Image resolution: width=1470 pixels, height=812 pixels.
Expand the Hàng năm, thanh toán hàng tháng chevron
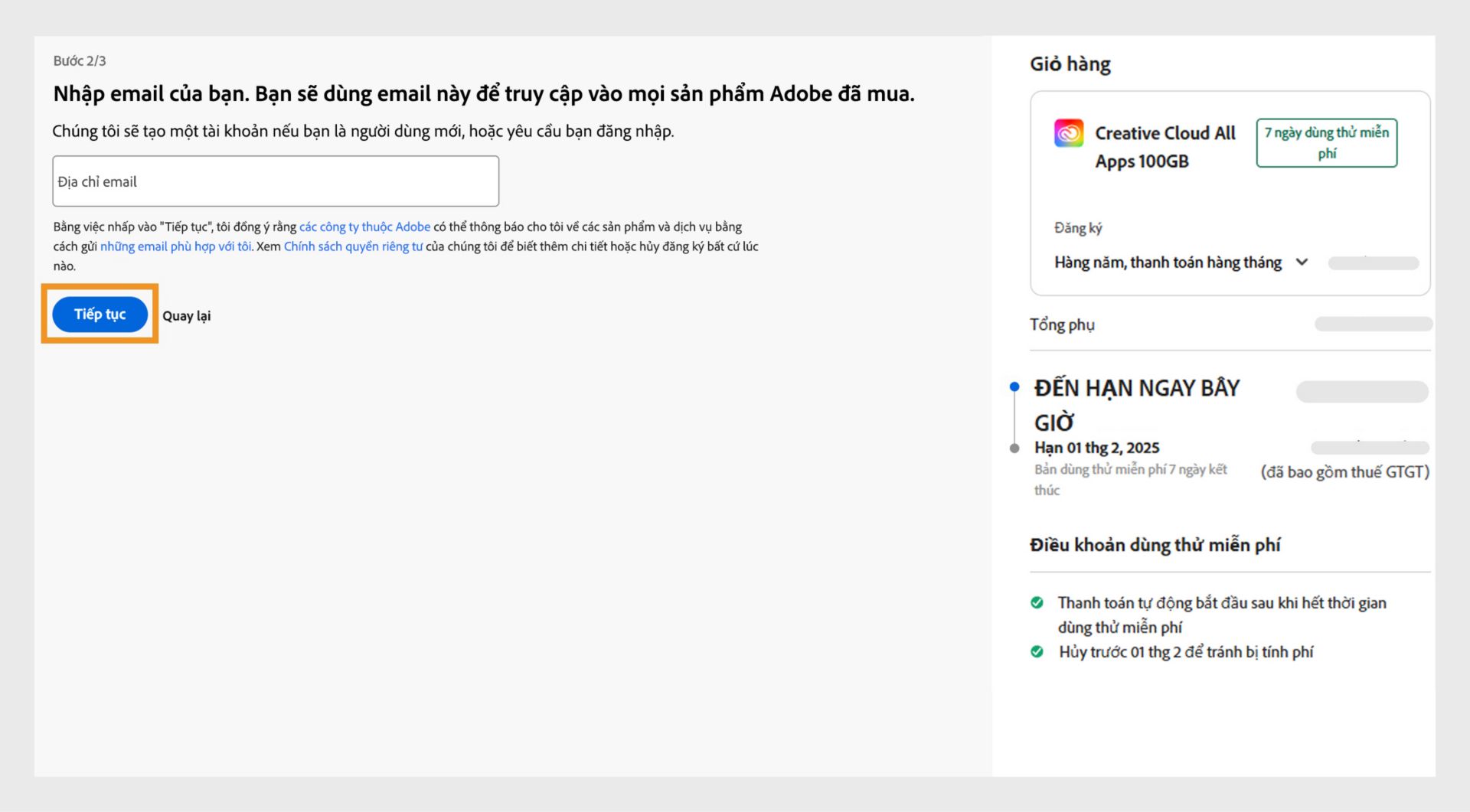[x=1302, y=262]
